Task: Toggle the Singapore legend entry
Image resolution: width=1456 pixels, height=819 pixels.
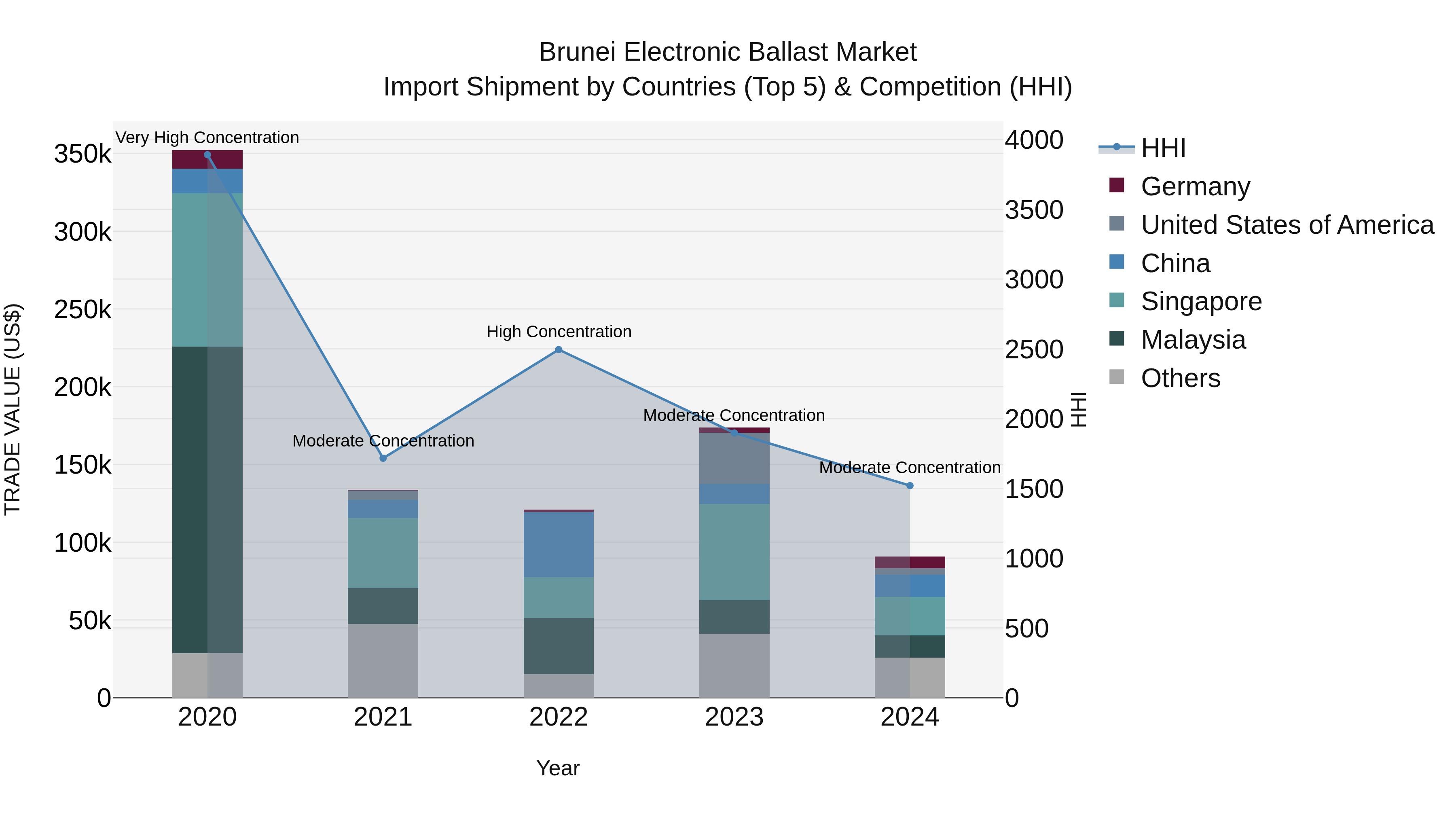Action: [1185, 301]
